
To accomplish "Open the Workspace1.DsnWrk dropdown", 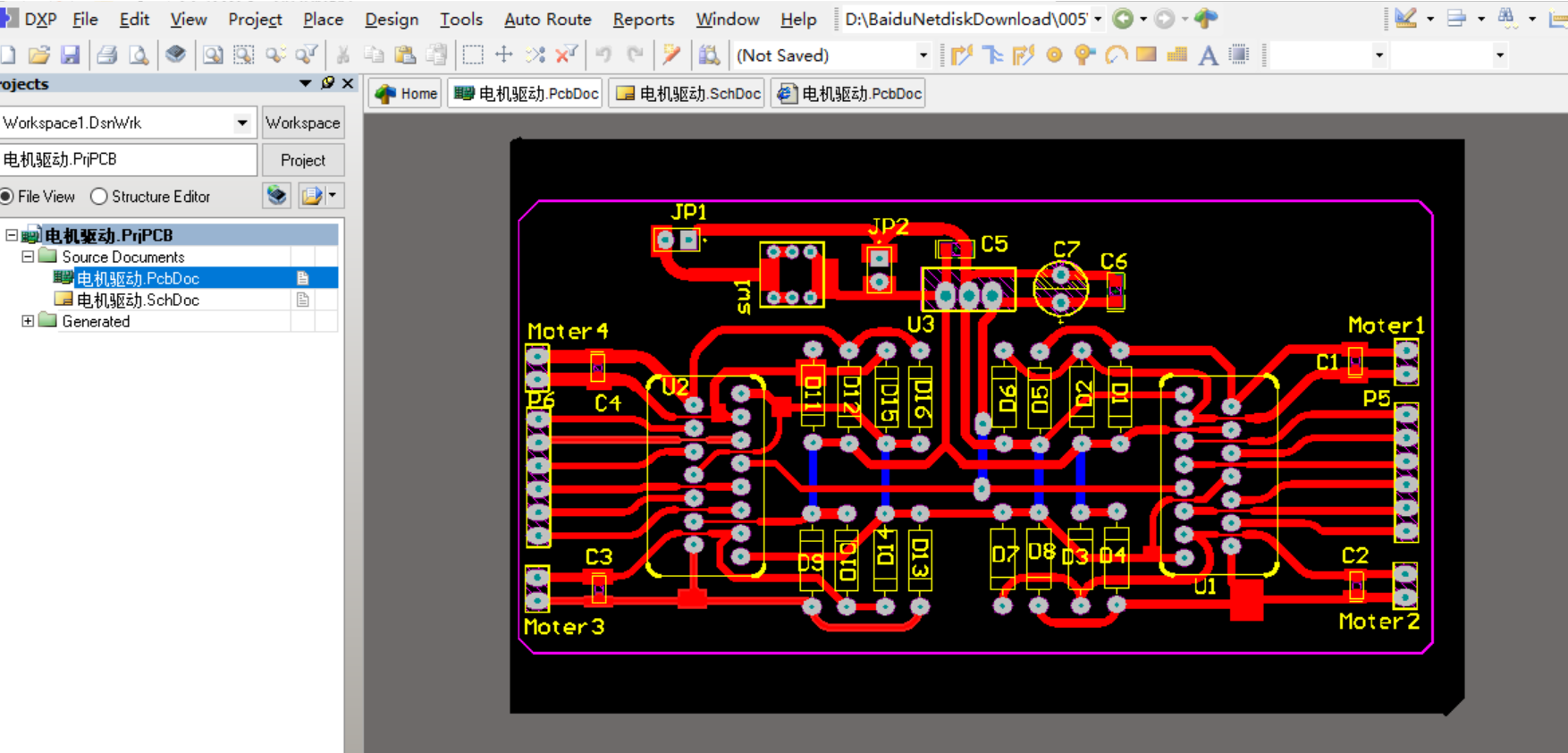I will pyautogui.click(x=242, y=123).
